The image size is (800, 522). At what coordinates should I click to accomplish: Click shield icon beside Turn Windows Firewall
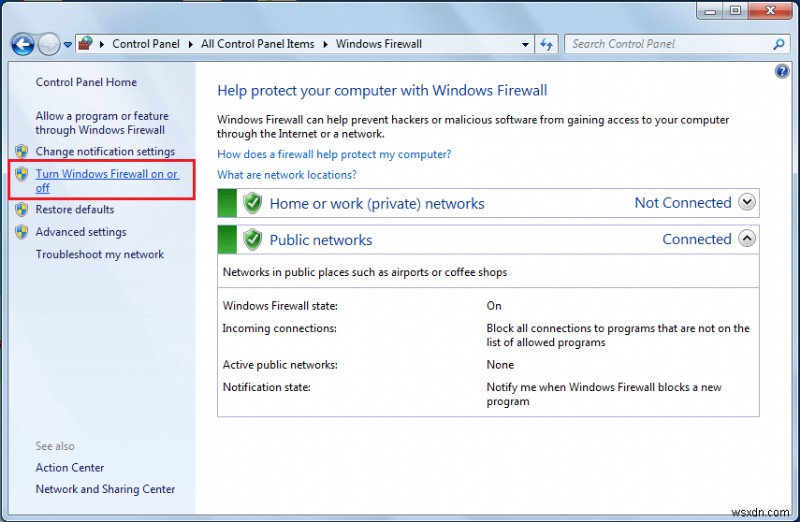tap(21, 174)
